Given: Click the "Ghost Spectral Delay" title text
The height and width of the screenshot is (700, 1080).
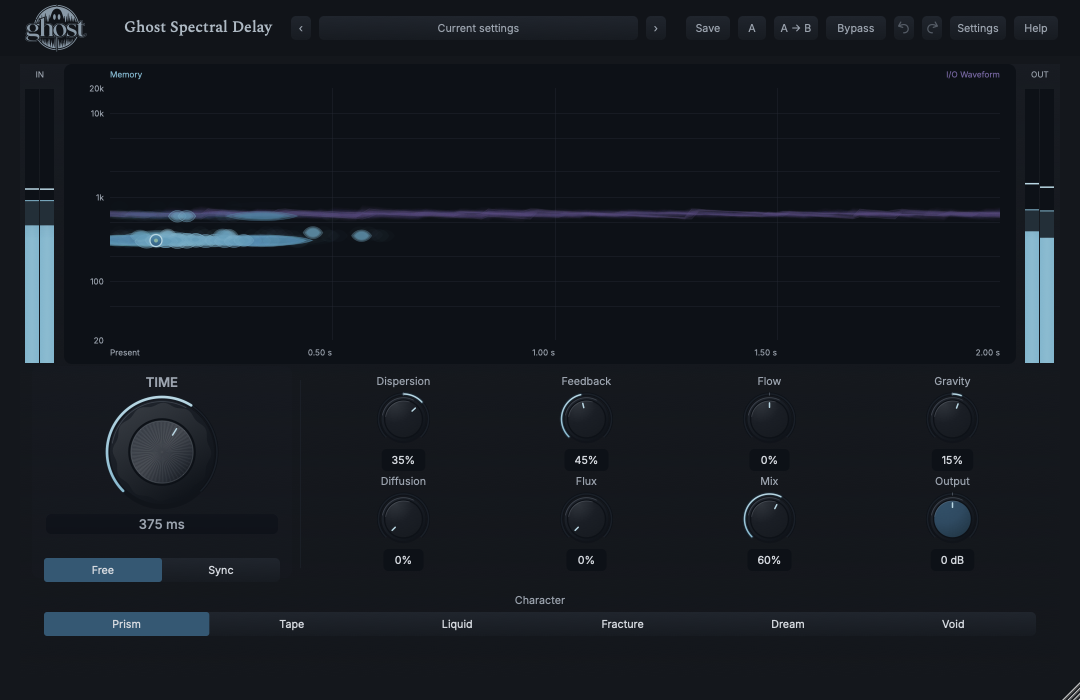Looking at the screenshot, I should tap(198, 27).
